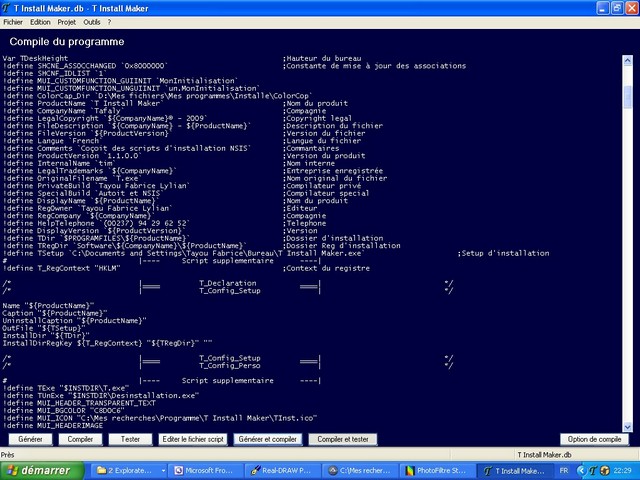Viewport: 640px width, 480px height.
Task: Click line '!define CompanyName `Tafaly`'
Action: click(x=62, y=111)
